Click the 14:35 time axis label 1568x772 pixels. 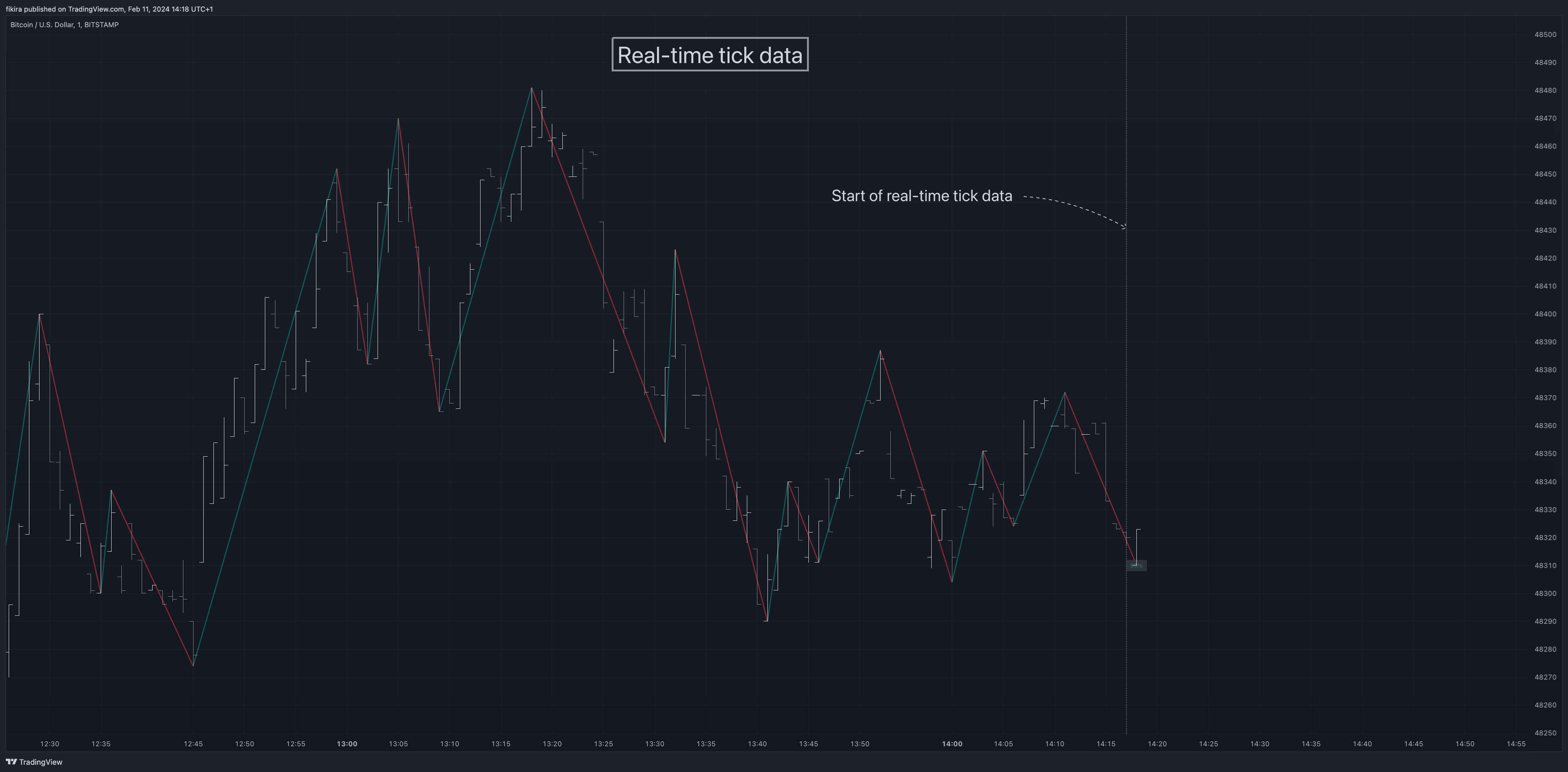(1311, 744)
